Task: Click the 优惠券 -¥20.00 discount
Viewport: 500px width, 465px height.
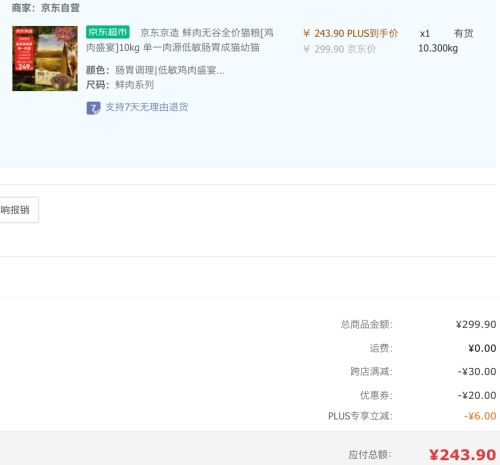Action: pos(477,395)
